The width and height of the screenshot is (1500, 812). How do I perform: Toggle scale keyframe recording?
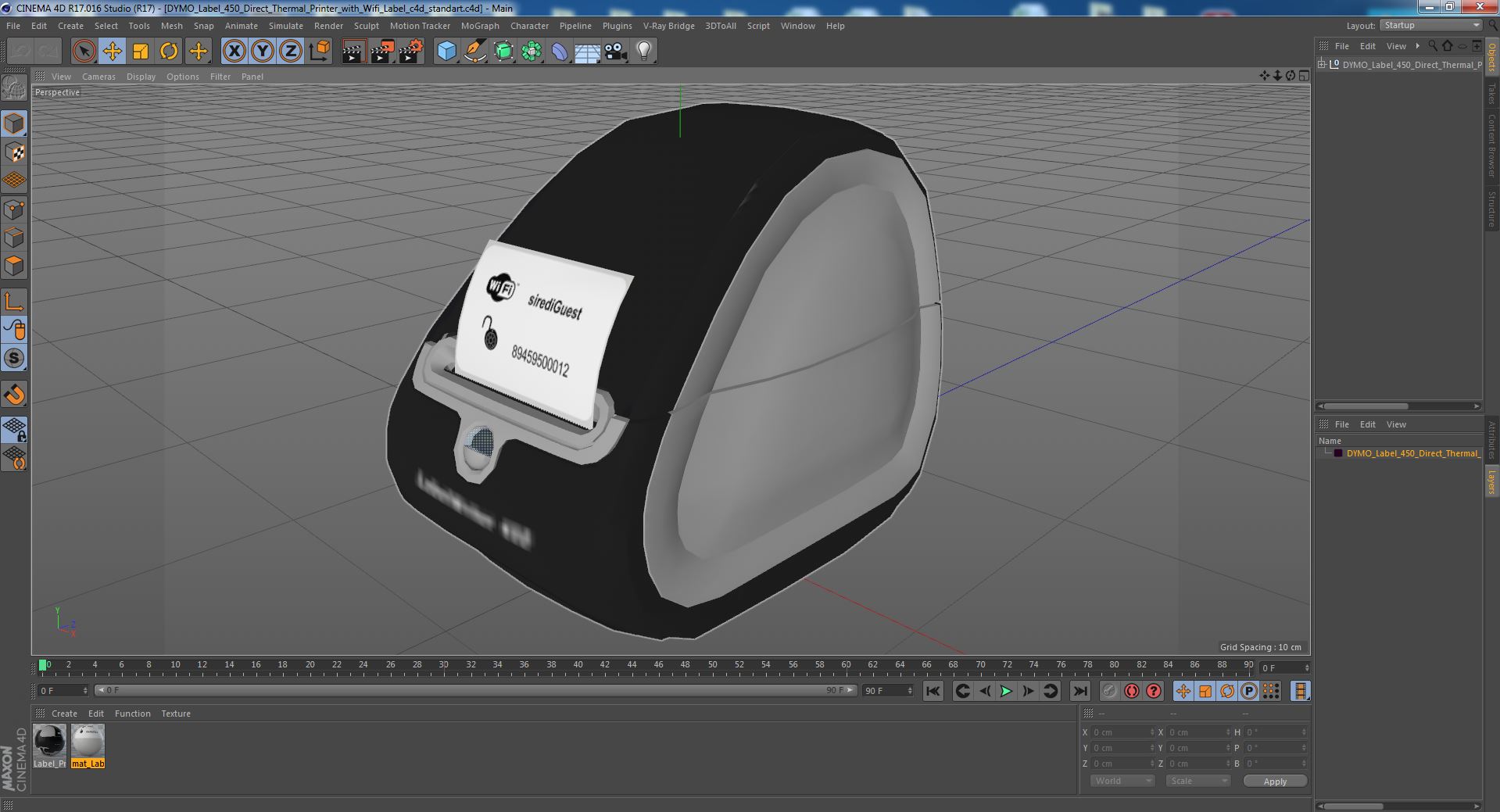(x=1205, y=691)
